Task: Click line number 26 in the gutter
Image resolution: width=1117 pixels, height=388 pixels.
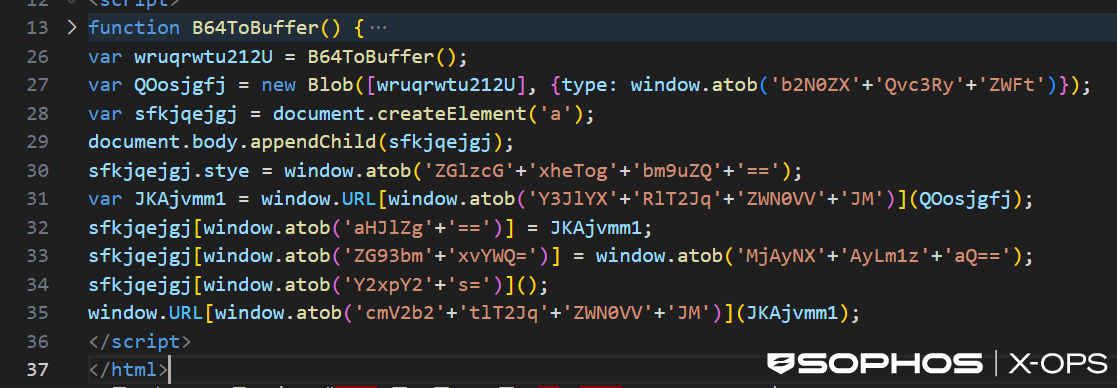Action: click(36, 56)
